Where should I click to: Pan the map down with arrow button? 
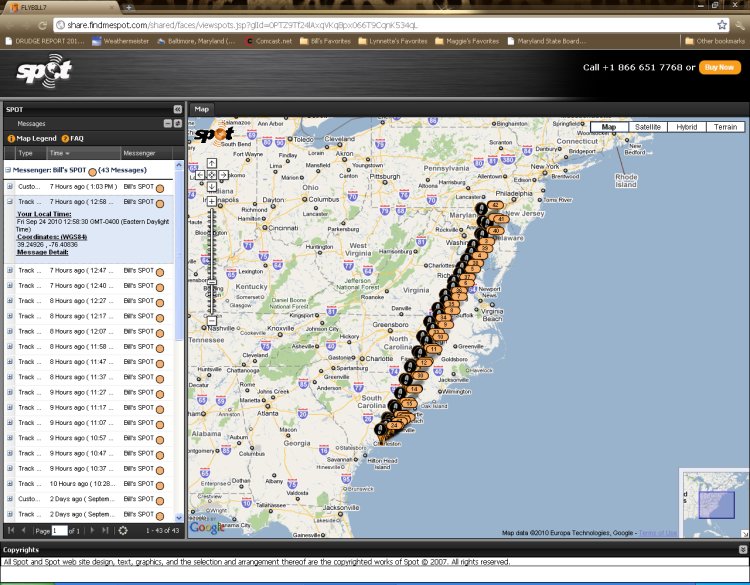[211, 187]
